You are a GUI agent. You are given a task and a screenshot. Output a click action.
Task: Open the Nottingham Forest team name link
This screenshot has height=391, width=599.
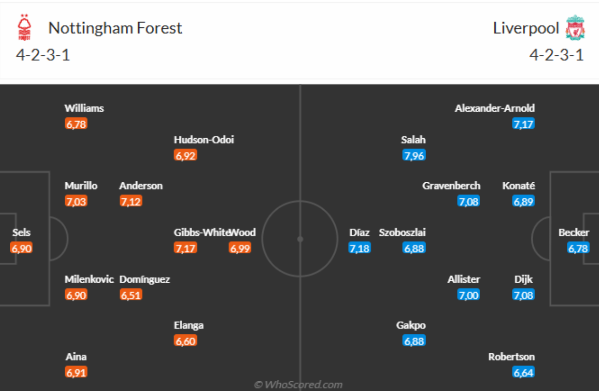coord(115,28)
